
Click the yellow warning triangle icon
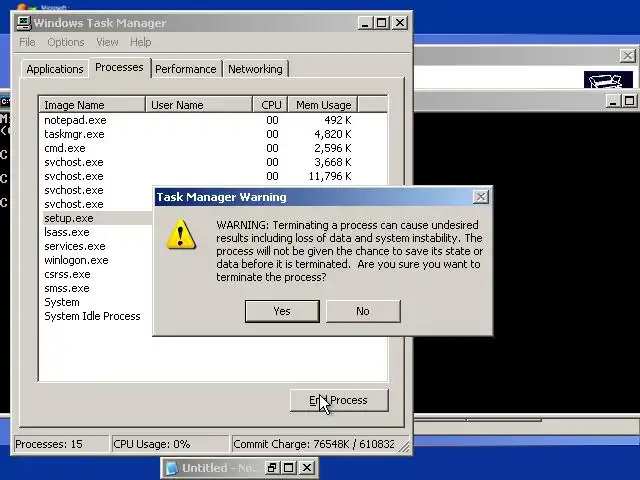[181, 234]
